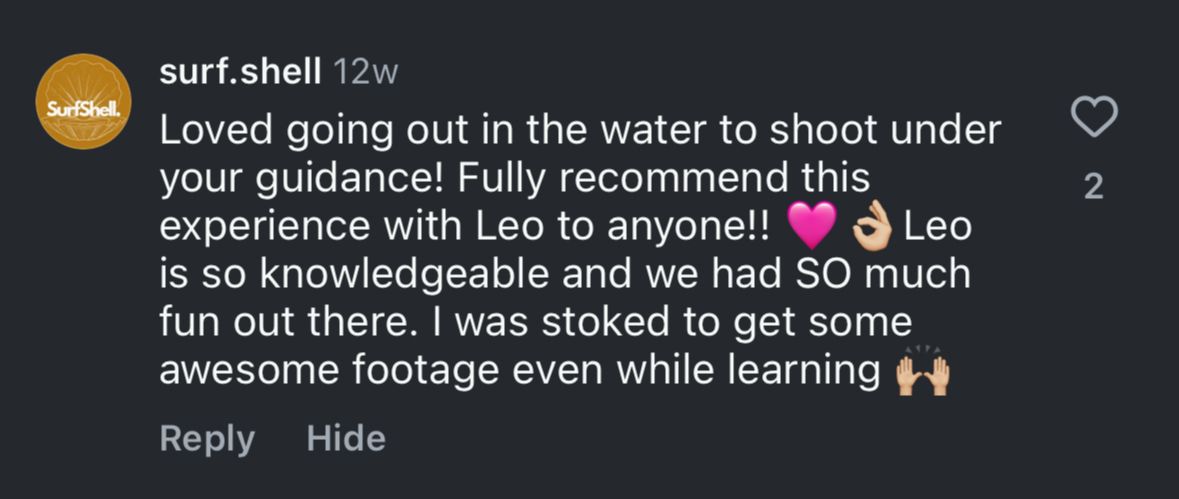The height and width of the screenshot is (499, 1179).
Task: Click the SurfShell logo text in avatar
Action: point(79,108)
